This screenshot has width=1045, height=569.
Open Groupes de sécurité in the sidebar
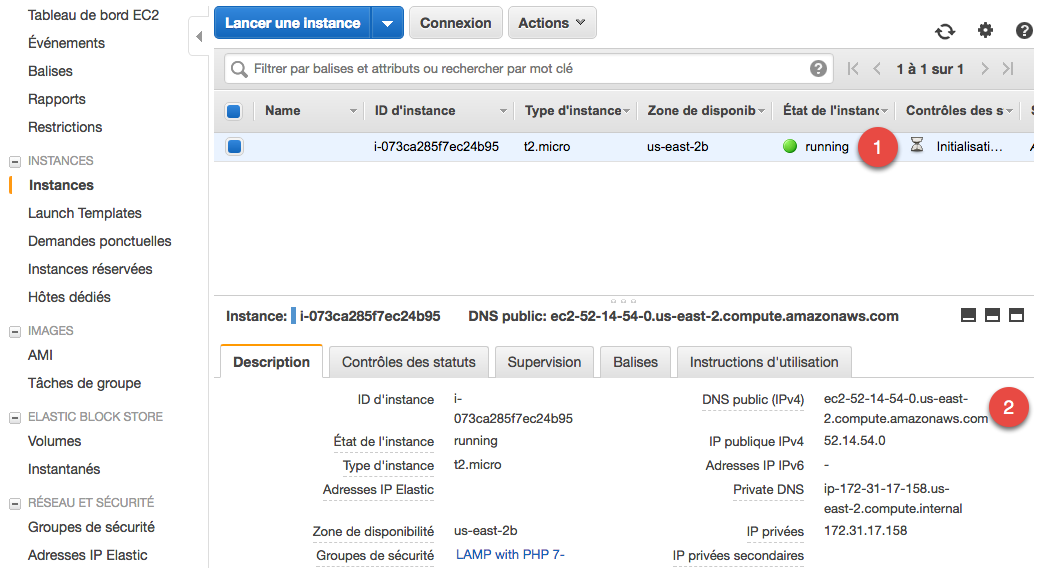click(91, 527)
